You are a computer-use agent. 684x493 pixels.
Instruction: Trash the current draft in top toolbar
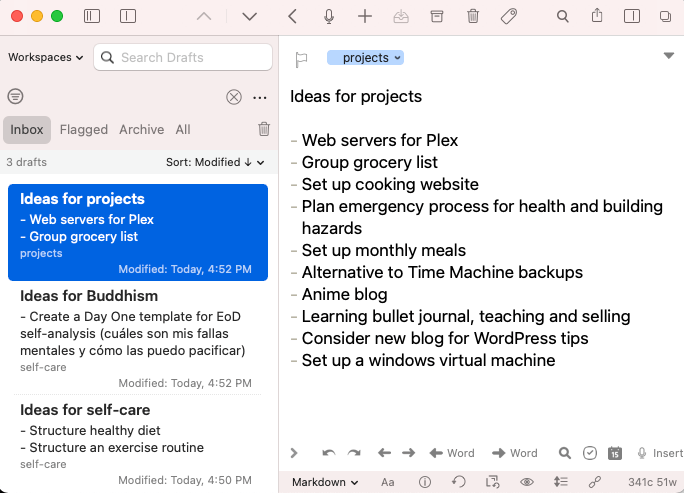pos(473,17)
